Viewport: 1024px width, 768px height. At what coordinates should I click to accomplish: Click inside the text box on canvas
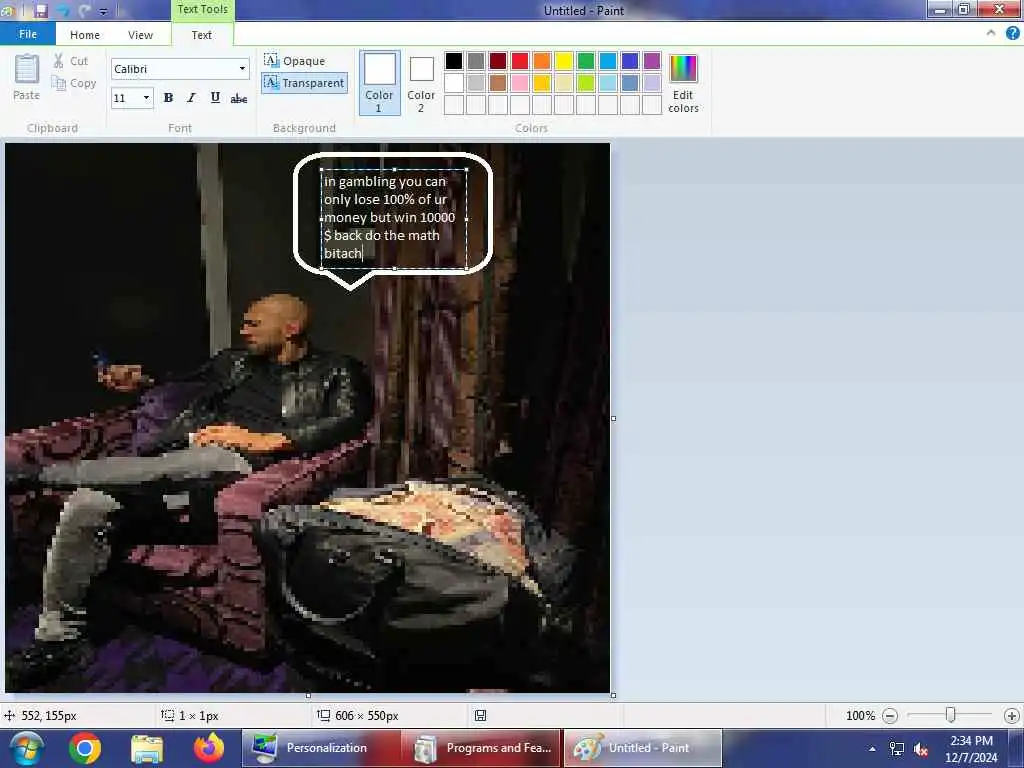[394, 218]
